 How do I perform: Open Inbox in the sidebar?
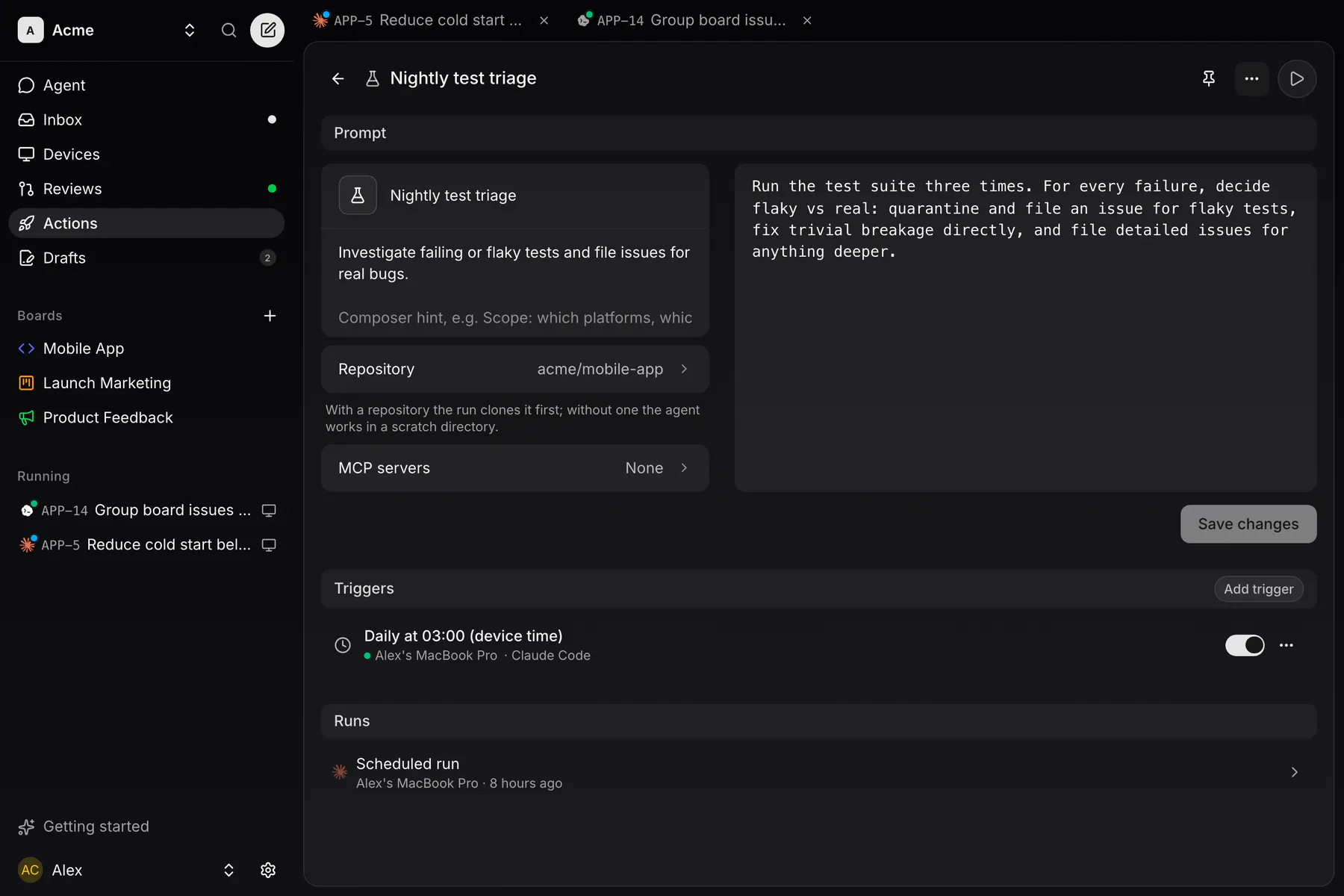point(146,119)
